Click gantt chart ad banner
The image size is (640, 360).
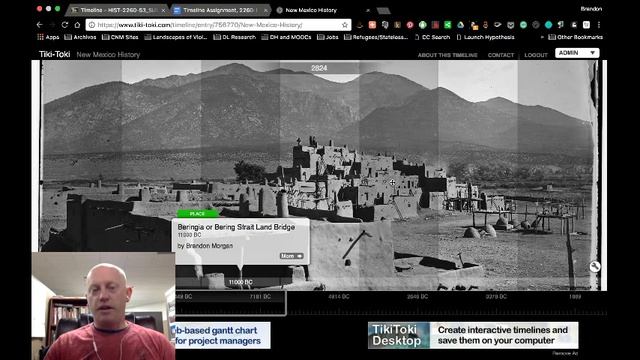223,335
